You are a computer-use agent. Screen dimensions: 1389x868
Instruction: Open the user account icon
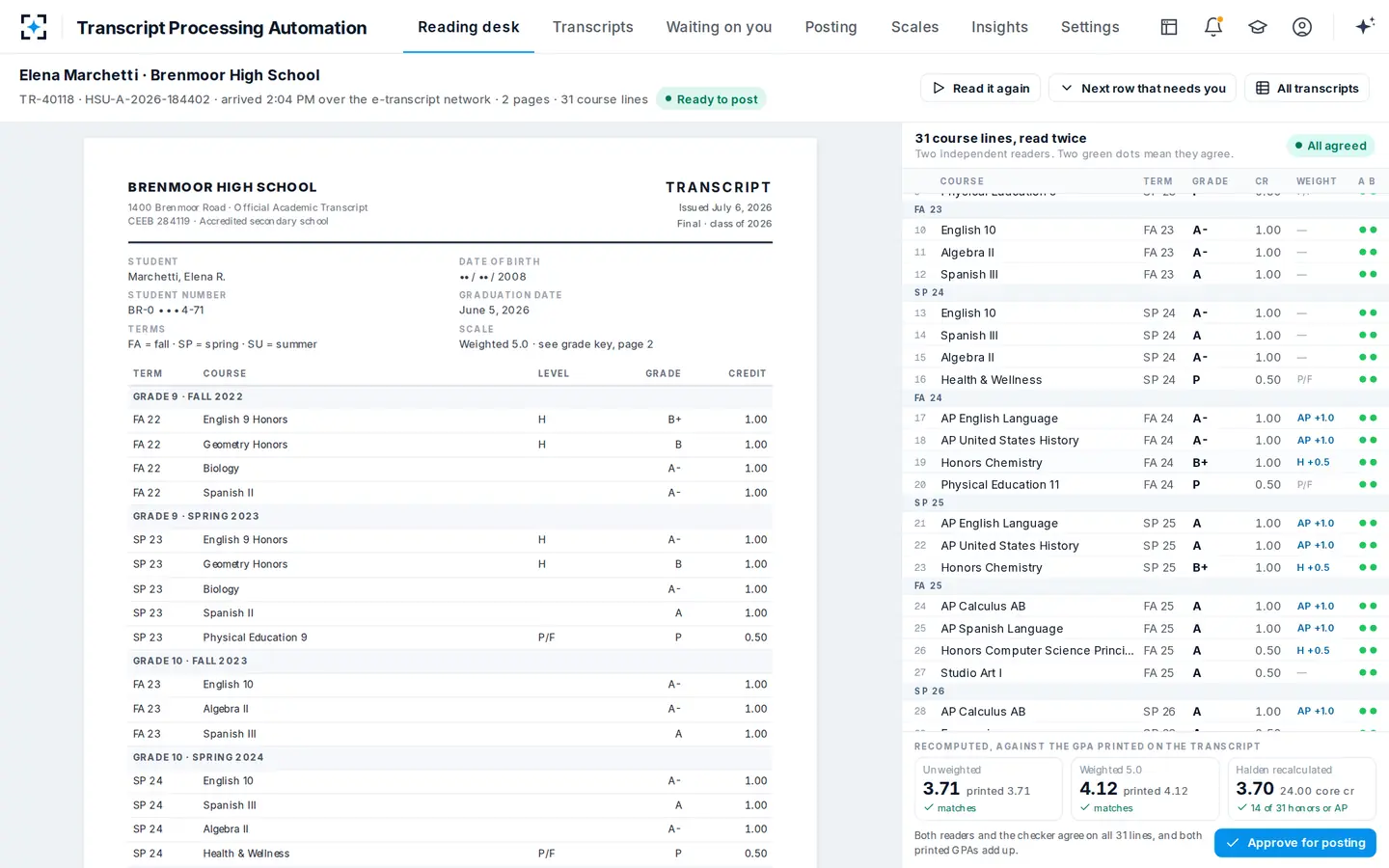point(1302,27)
